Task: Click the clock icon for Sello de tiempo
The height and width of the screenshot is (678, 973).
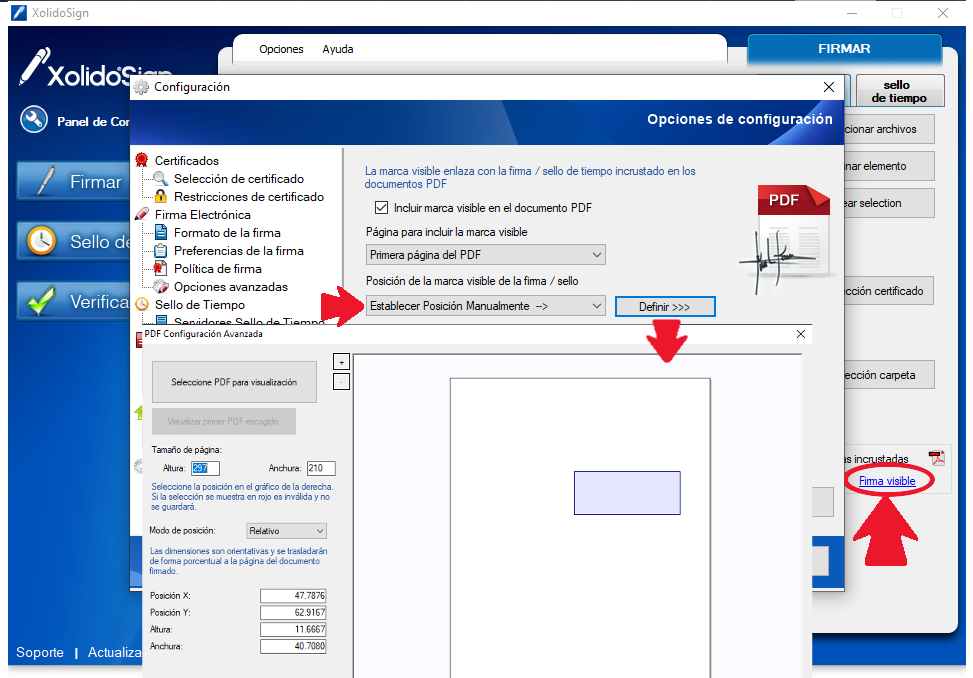Action: point(42,241)
